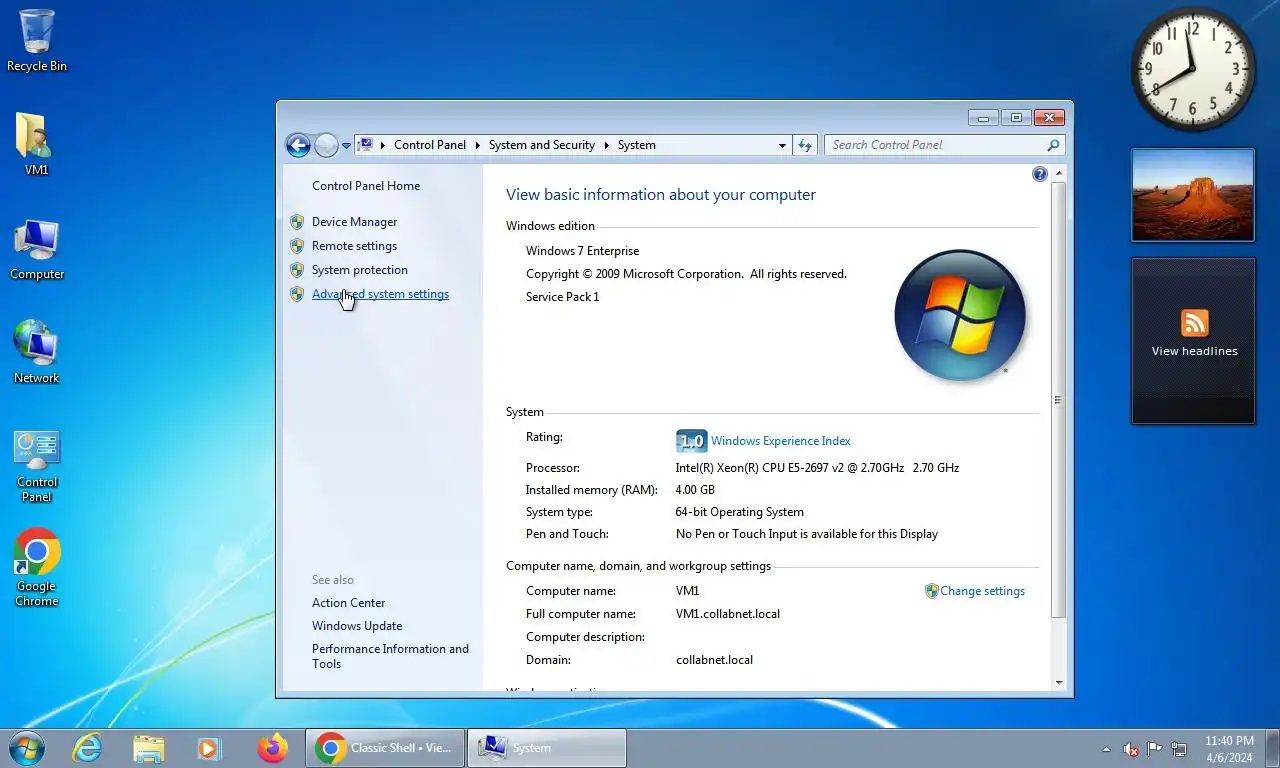Image resolution: width=1280 pixels, height=768 pixels.
Task: Open Remote settings link
Action: (x=354, y=246)
